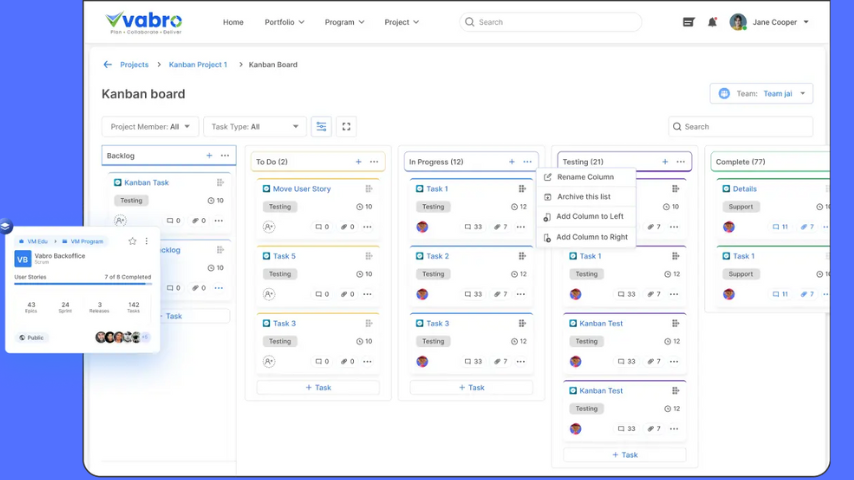This screenshot has height=480, width=854.
Task: Open more options on Task 5 card
Action: click(x=368, y=294)
